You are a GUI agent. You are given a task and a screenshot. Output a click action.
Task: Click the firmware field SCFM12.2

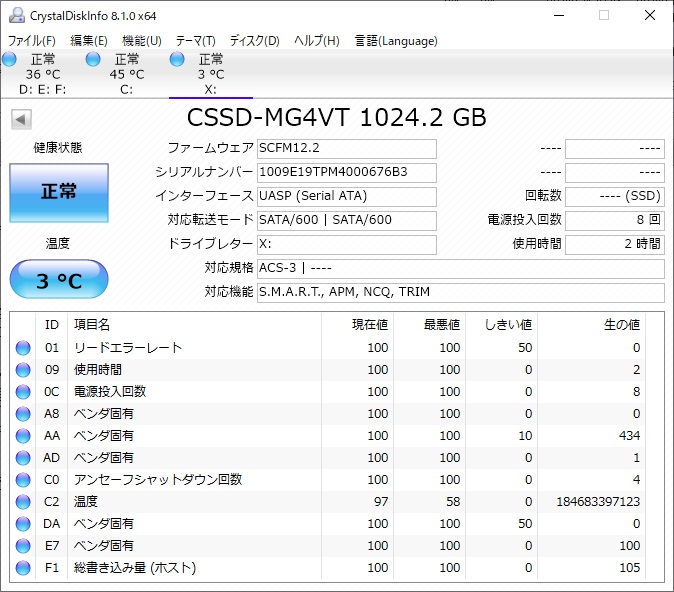(347, 149)
